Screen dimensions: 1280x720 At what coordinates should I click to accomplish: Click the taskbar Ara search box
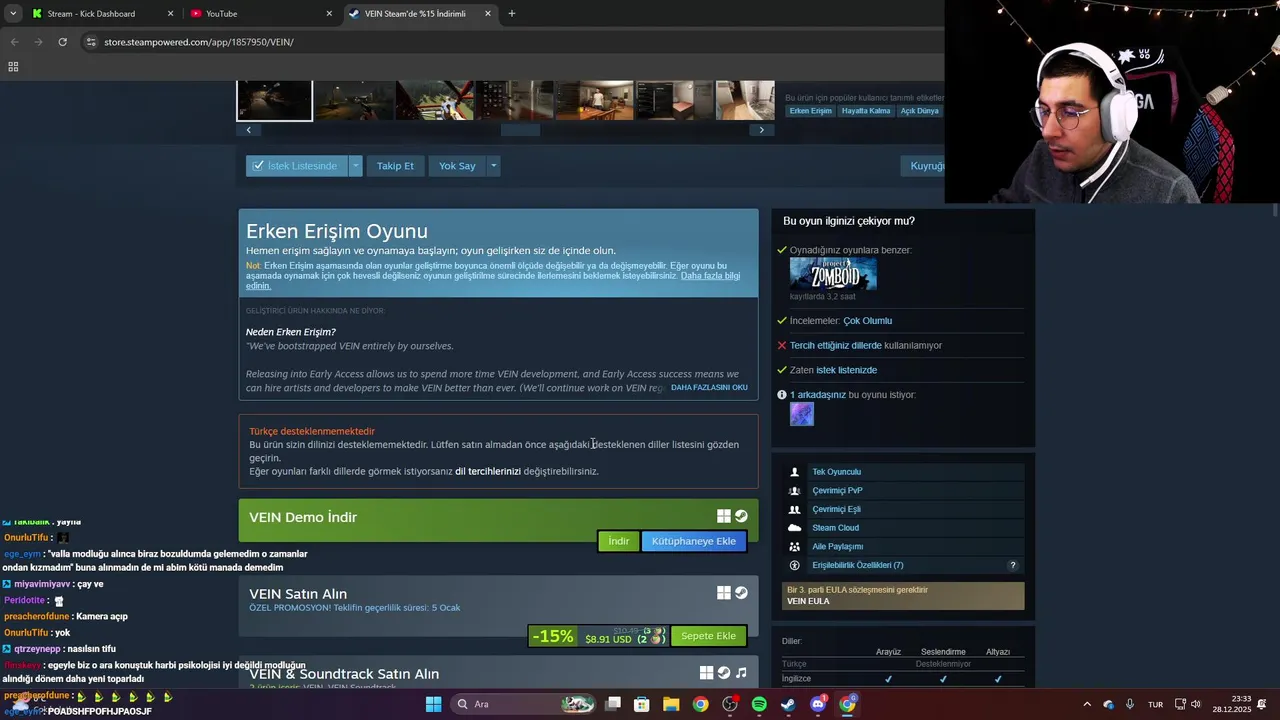524,704
